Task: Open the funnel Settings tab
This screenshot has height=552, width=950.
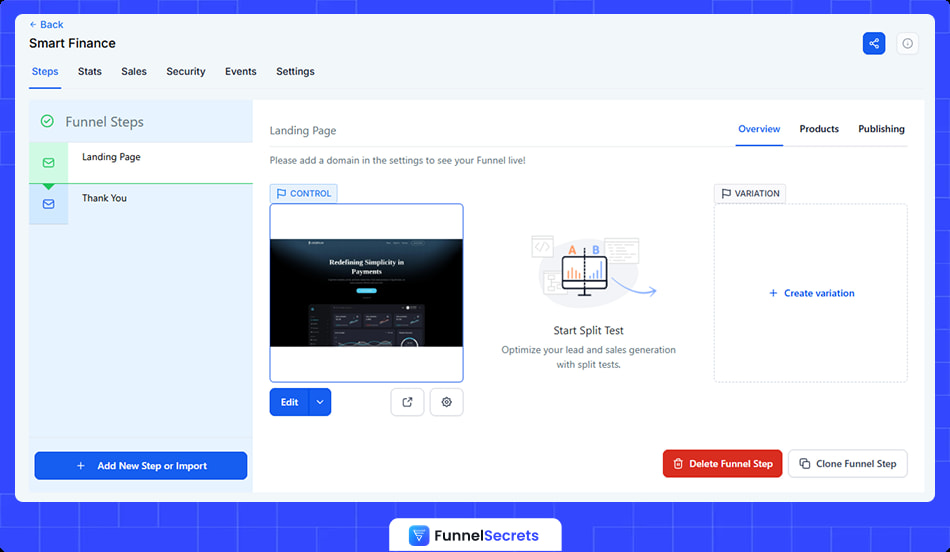Action: tap(295, 71)
